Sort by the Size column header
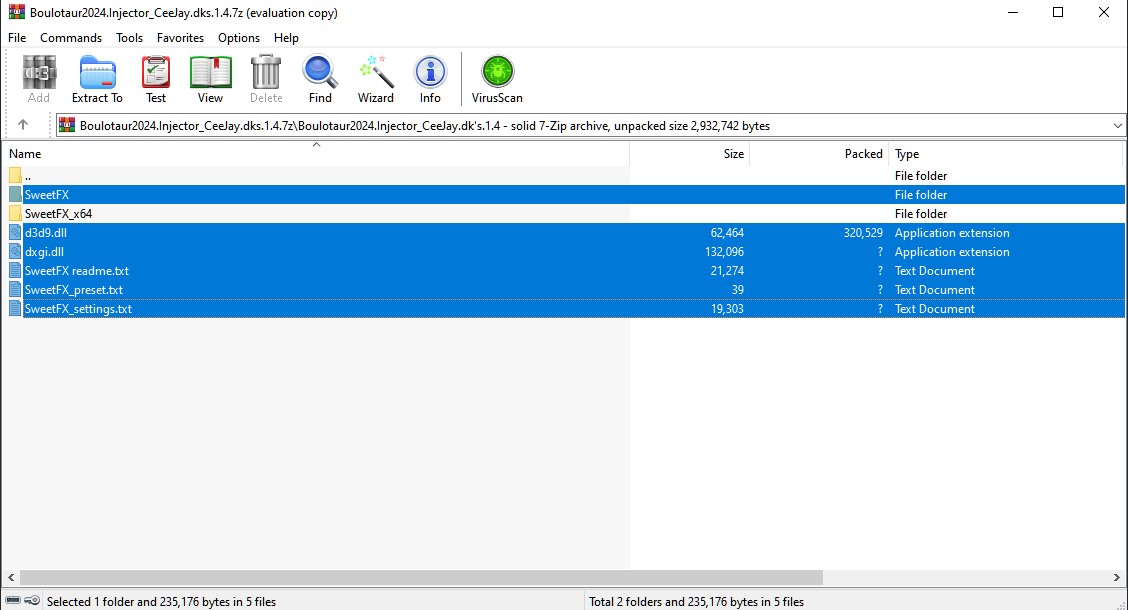Viewport: 1128px width, 610px height. click(690, 153)
